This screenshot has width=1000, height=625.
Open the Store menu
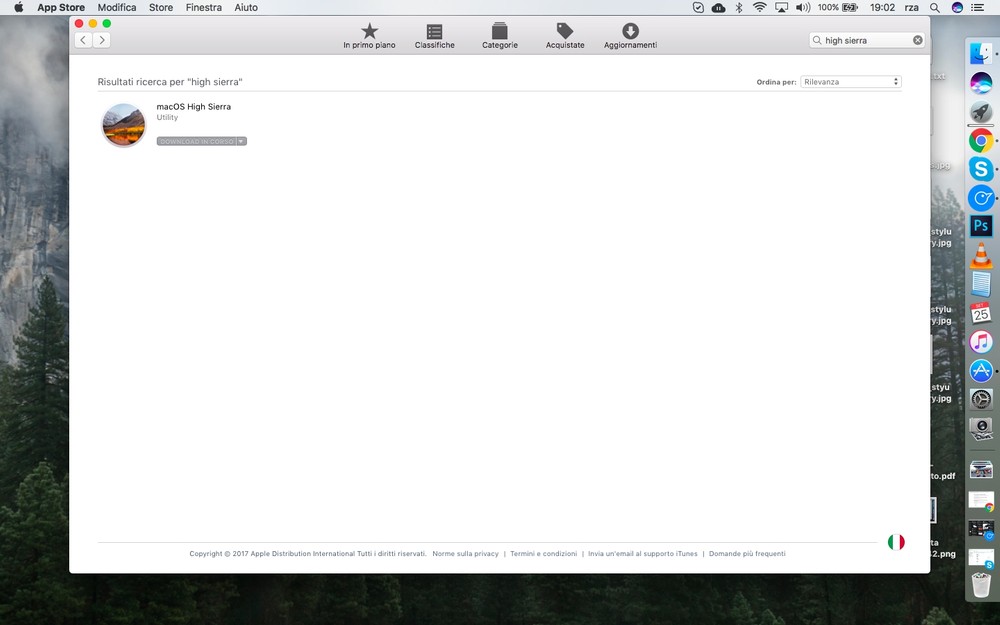click(x=161, y=8)
